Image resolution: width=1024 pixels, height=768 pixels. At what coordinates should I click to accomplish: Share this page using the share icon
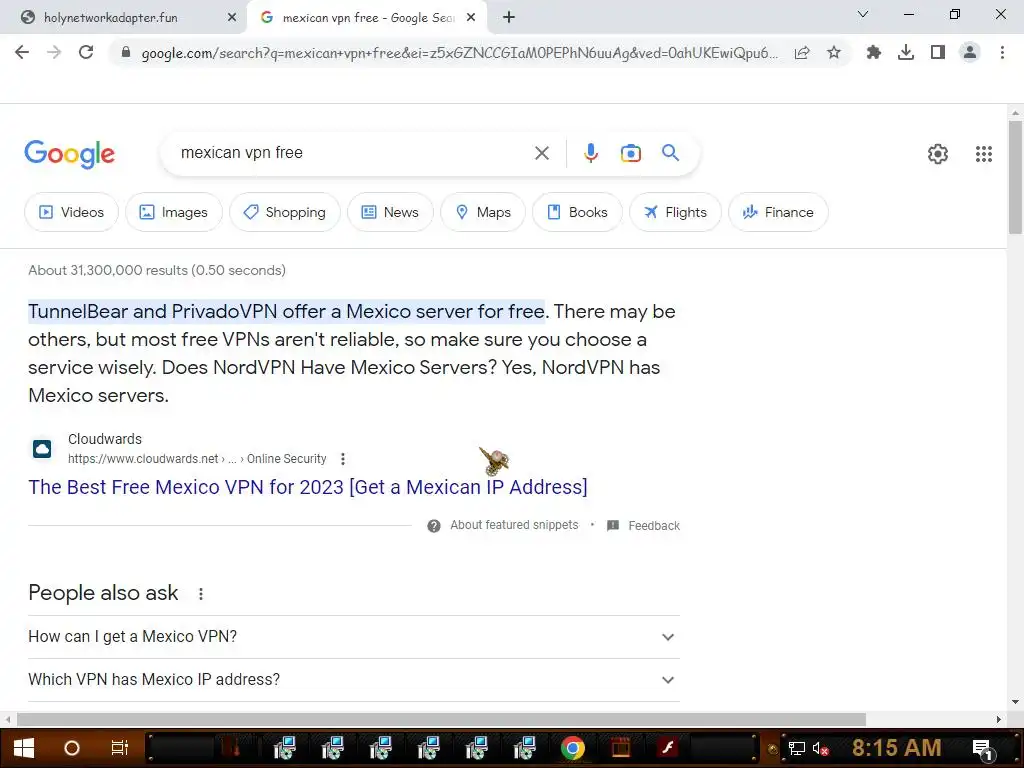802,52
